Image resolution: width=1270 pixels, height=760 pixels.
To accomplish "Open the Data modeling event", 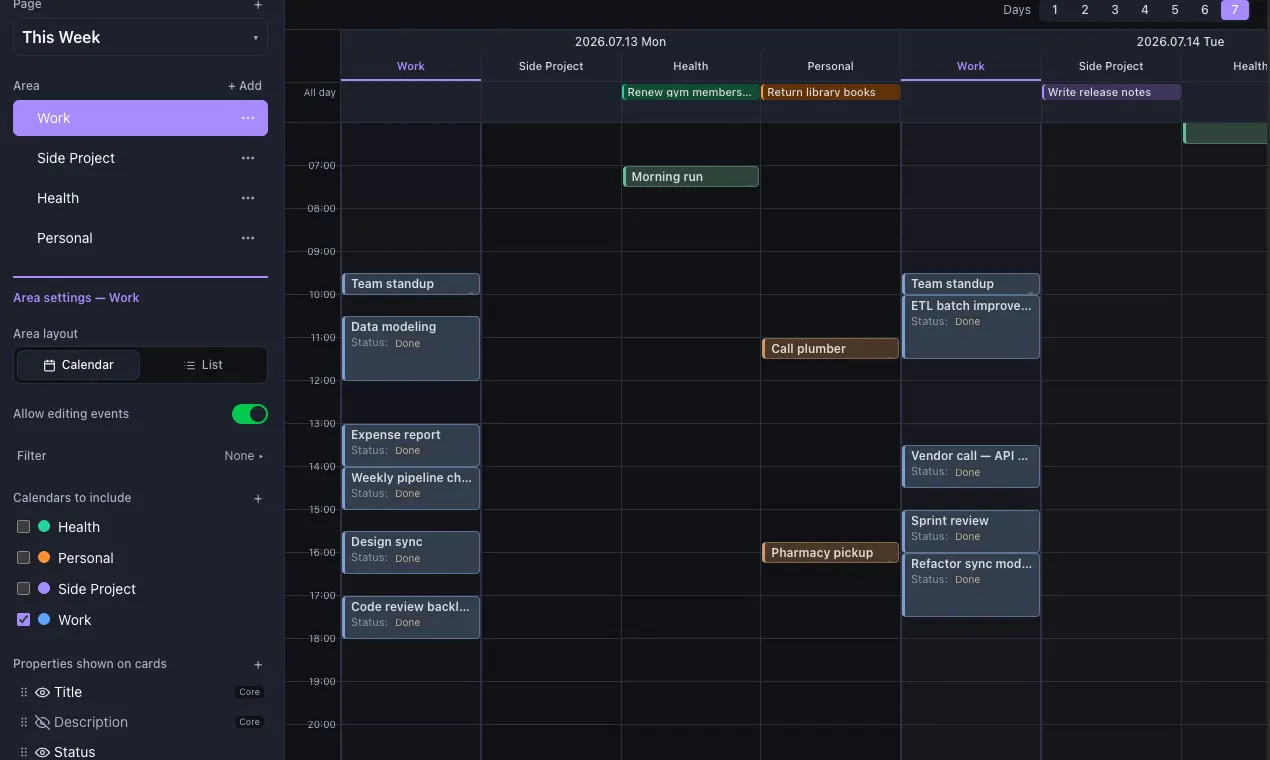I will click(411, 348).
